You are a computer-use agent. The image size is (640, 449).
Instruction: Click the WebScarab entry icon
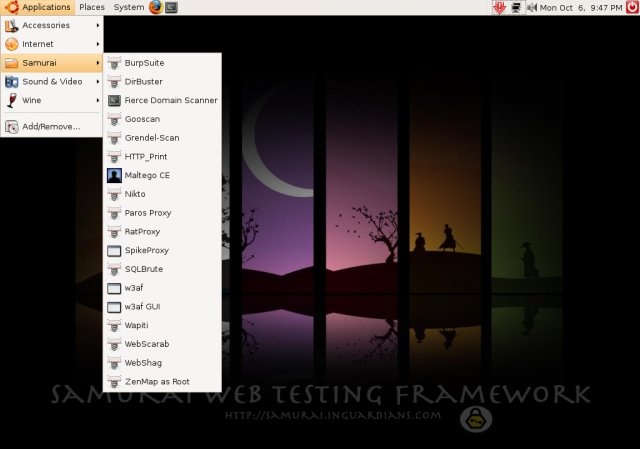coord(114,344)
